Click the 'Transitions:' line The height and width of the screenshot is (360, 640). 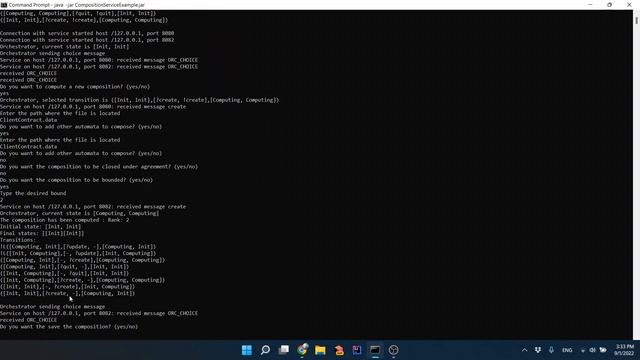coord(18,240)
